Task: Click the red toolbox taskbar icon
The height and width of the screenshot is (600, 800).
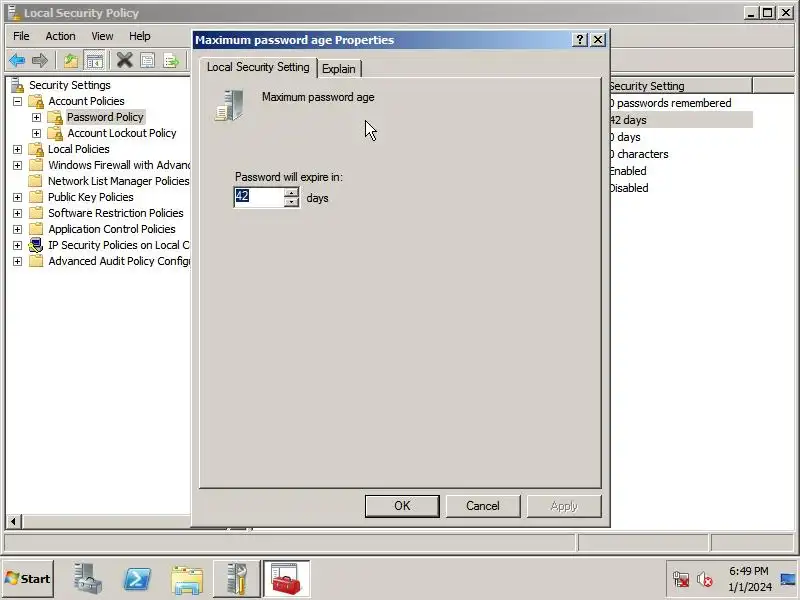Action: tap(286, 579)
